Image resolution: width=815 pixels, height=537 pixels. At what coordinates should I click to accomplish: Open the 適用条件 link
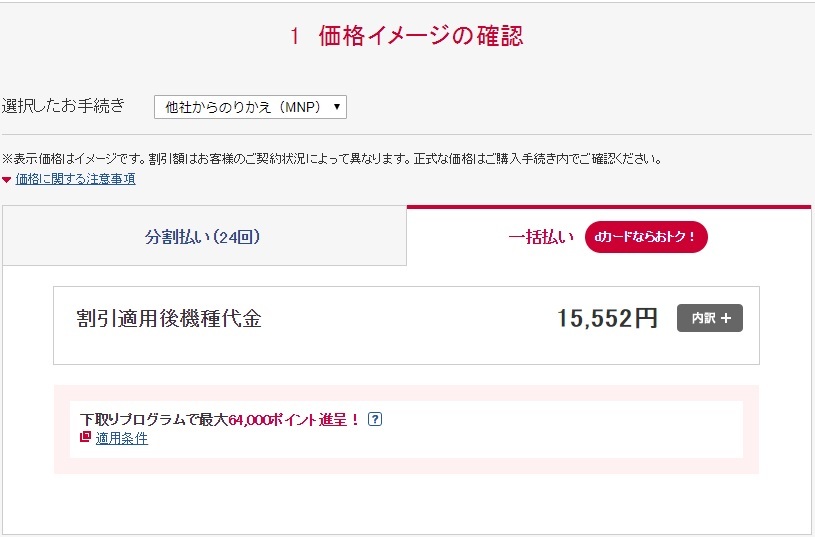pos(122,438)
